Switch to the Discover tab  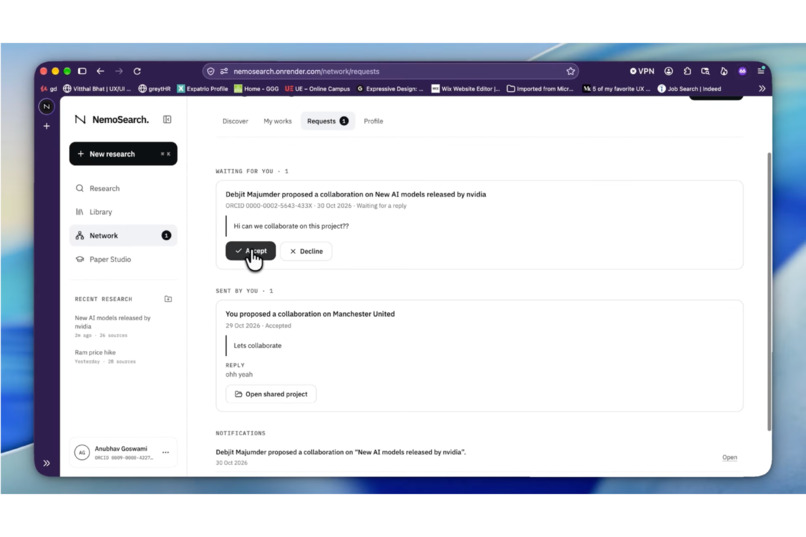tap(235, 121)
